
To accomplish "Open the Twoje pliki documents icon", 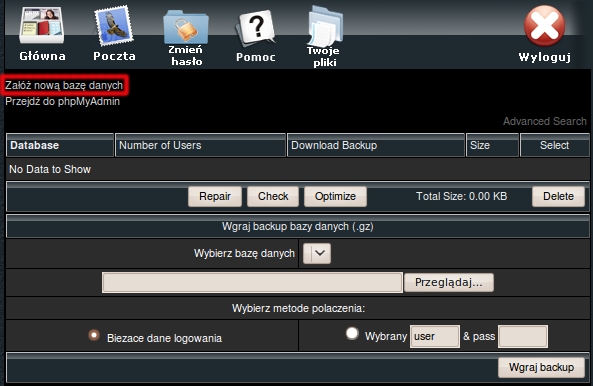I will coord(324,26).
